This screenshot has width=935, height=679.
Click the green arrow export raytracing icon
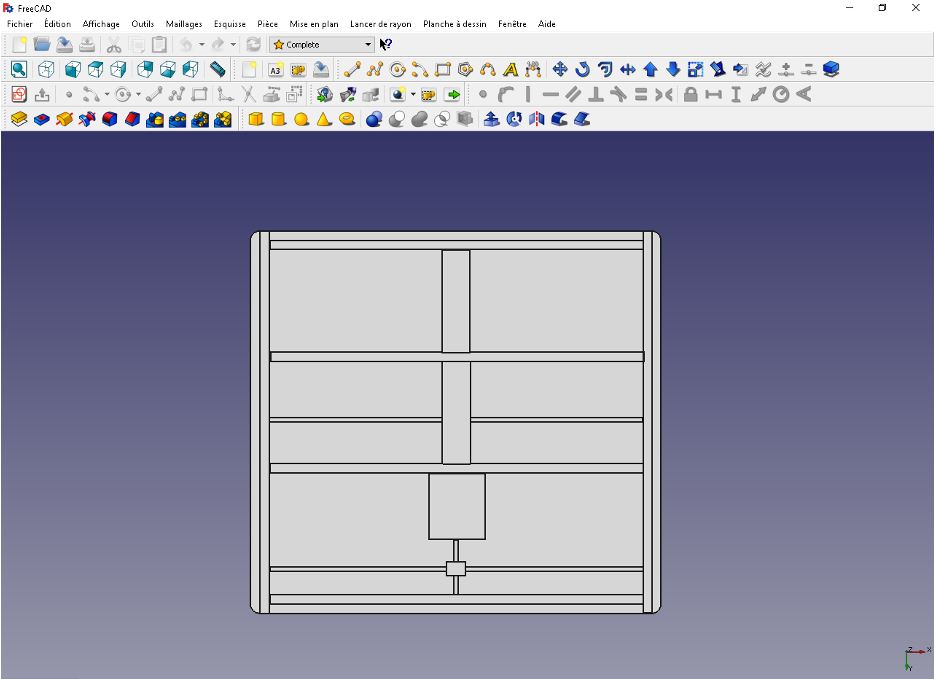click(x=453, y=94)
